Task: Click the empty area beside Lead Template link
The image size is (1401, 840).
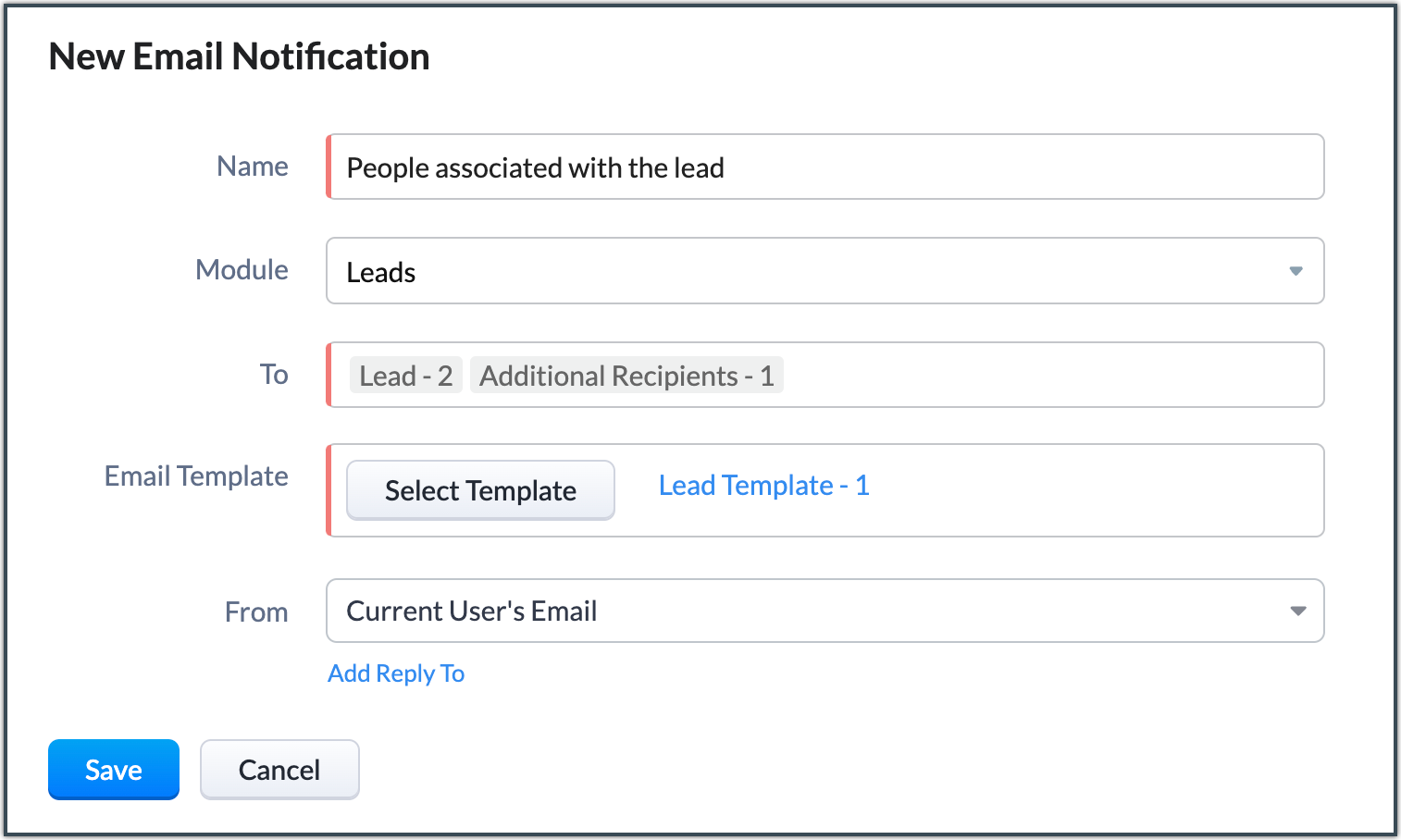Action: click(x=1097, y=490)
